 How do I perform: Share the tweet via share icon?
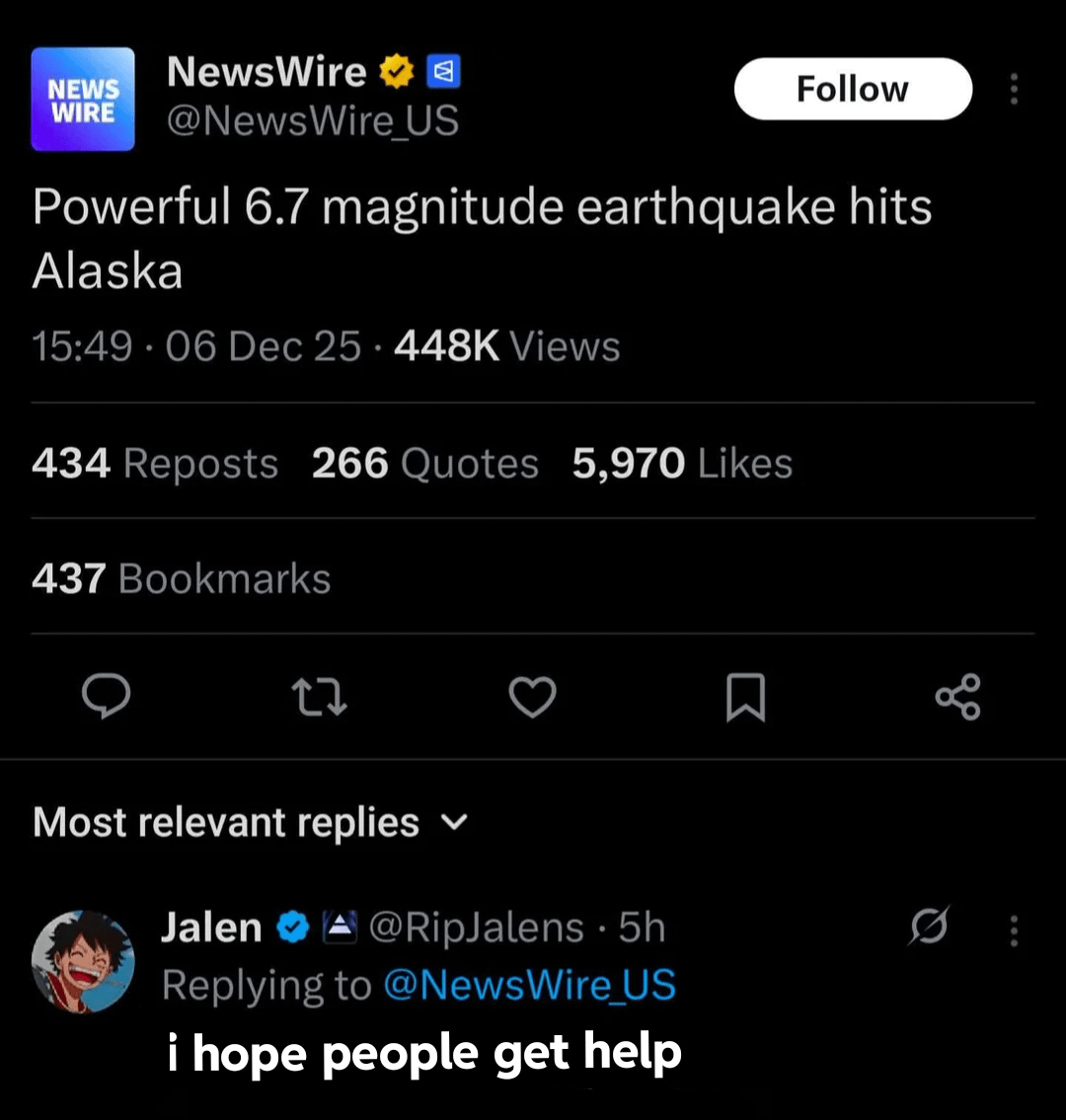957,697
